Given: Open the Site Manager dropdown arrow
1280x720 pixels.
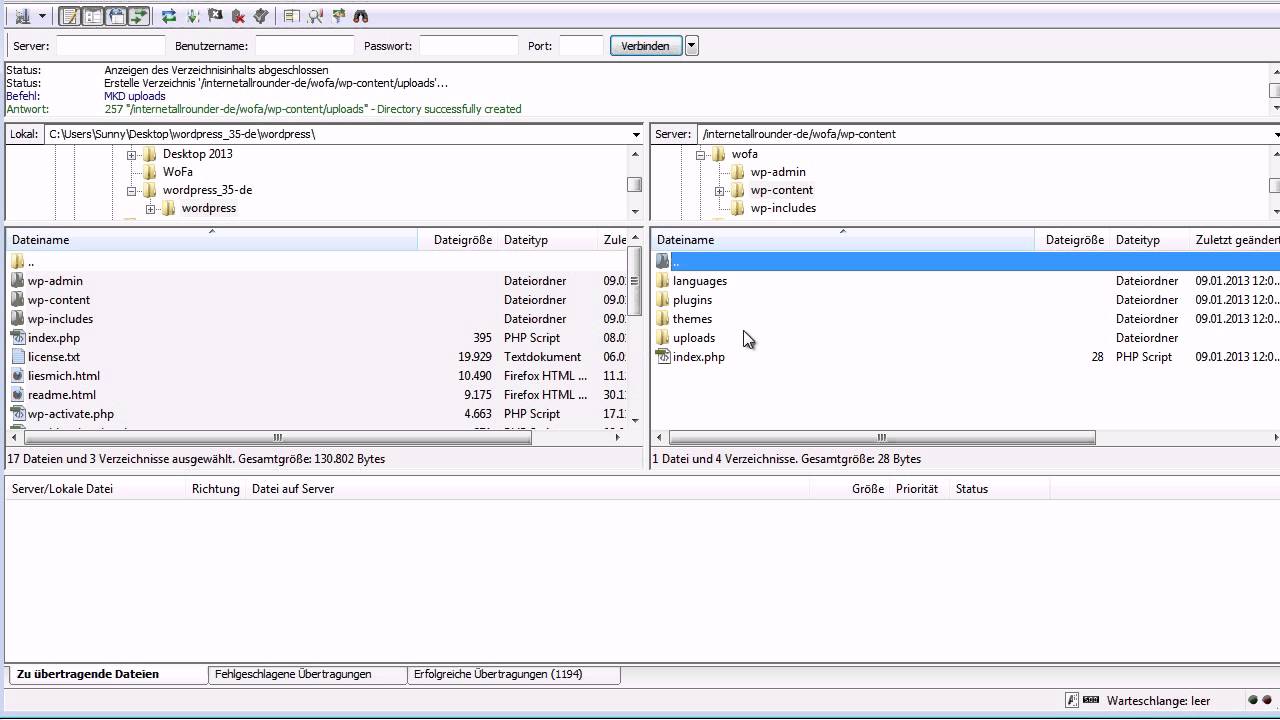Looking at the screenshot, I should click(42, 16).
